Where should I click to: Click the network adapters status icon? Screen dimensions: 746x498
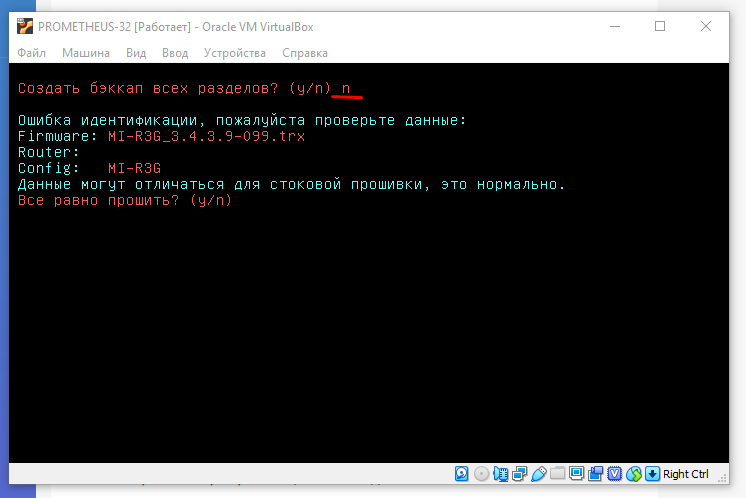pos(519,473)
